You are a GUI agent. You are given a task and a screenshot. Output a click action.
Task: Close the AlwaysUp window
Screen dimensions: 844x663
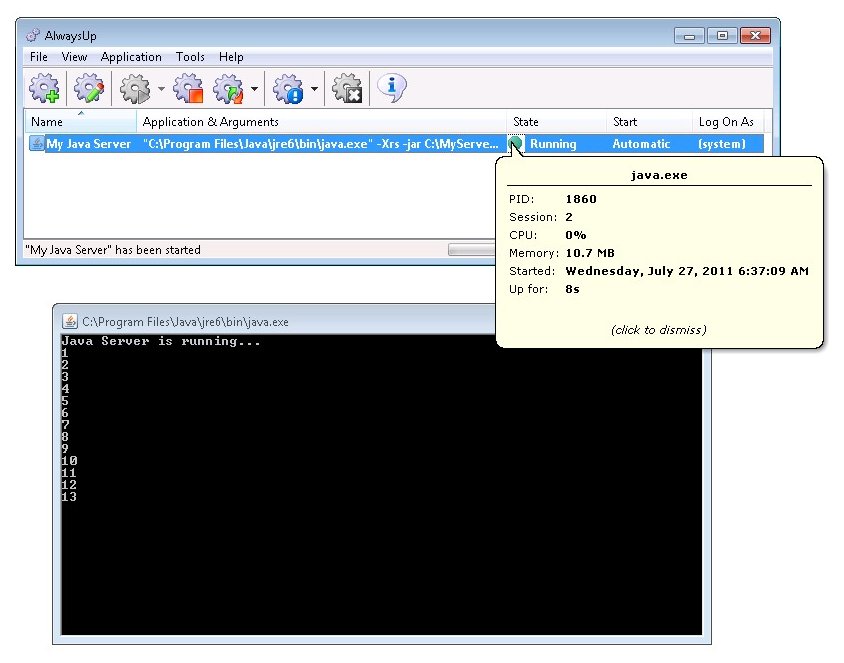[x=755, y=36]
